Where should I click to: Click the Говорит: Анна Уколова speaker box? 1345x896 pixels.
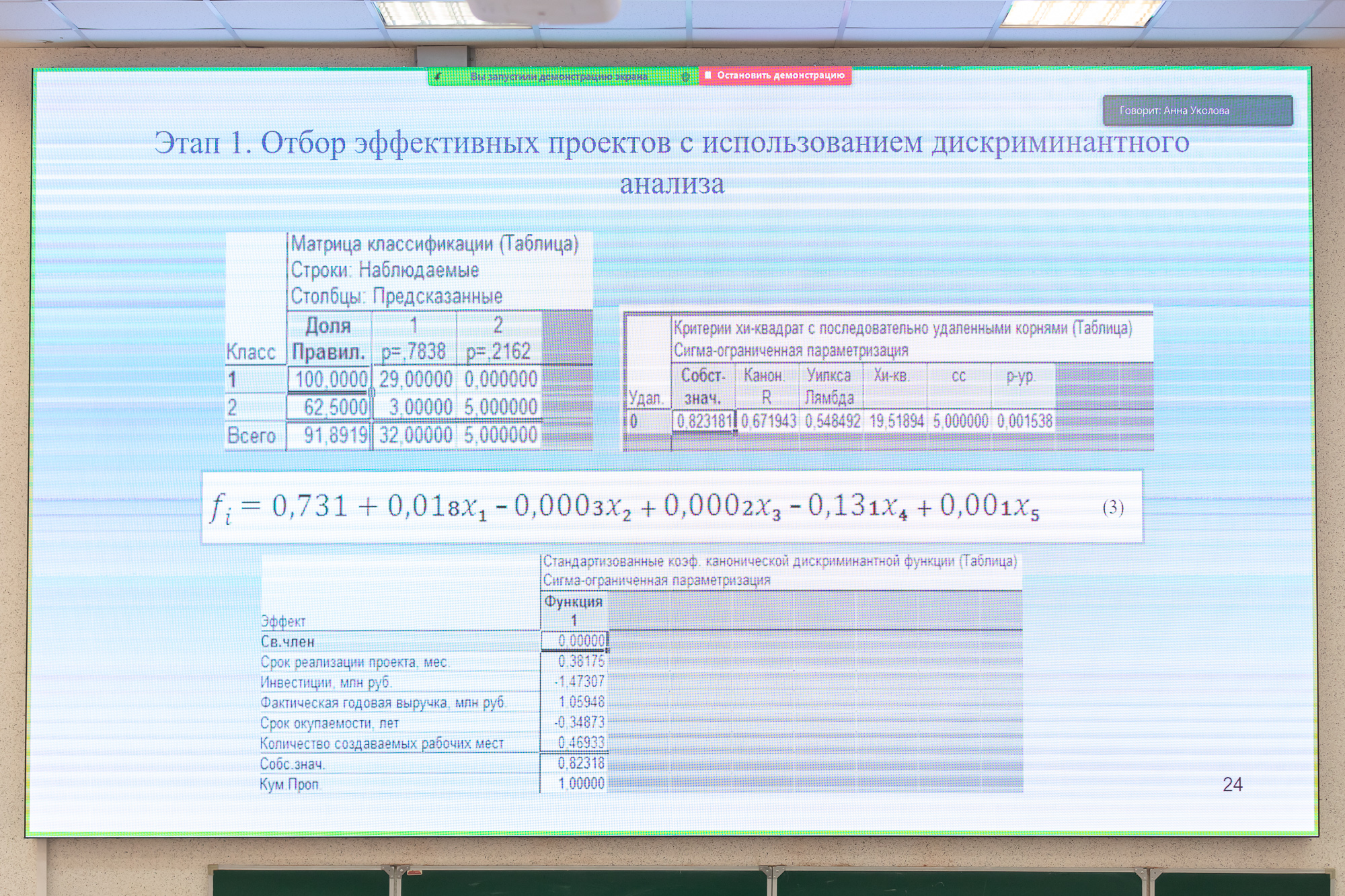(1197, 110)
